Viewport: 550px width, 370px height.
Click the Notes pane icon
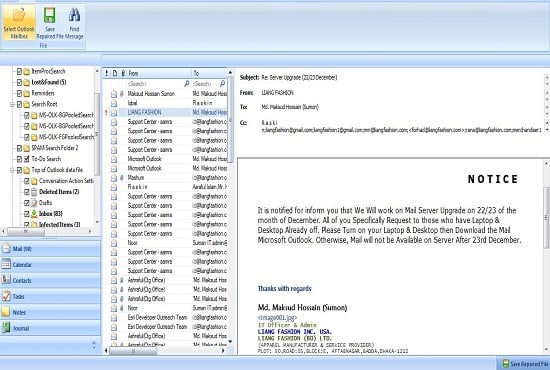(x=6, y=311)
